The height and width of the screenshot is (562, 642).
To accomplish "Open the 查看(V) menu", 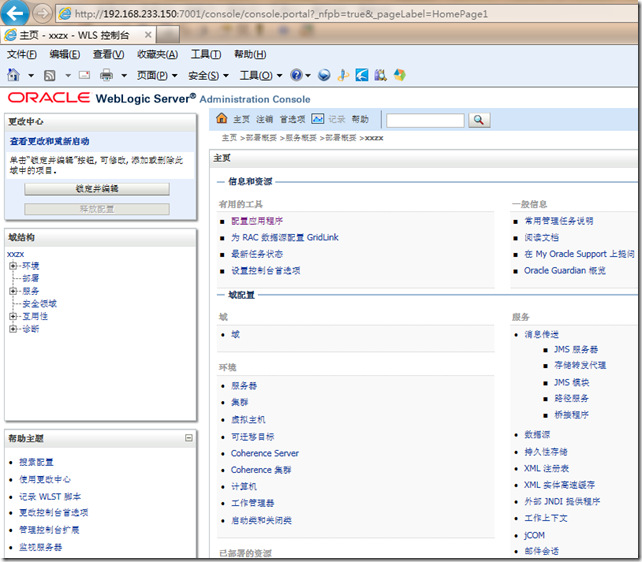I will [x=109, y=54].
